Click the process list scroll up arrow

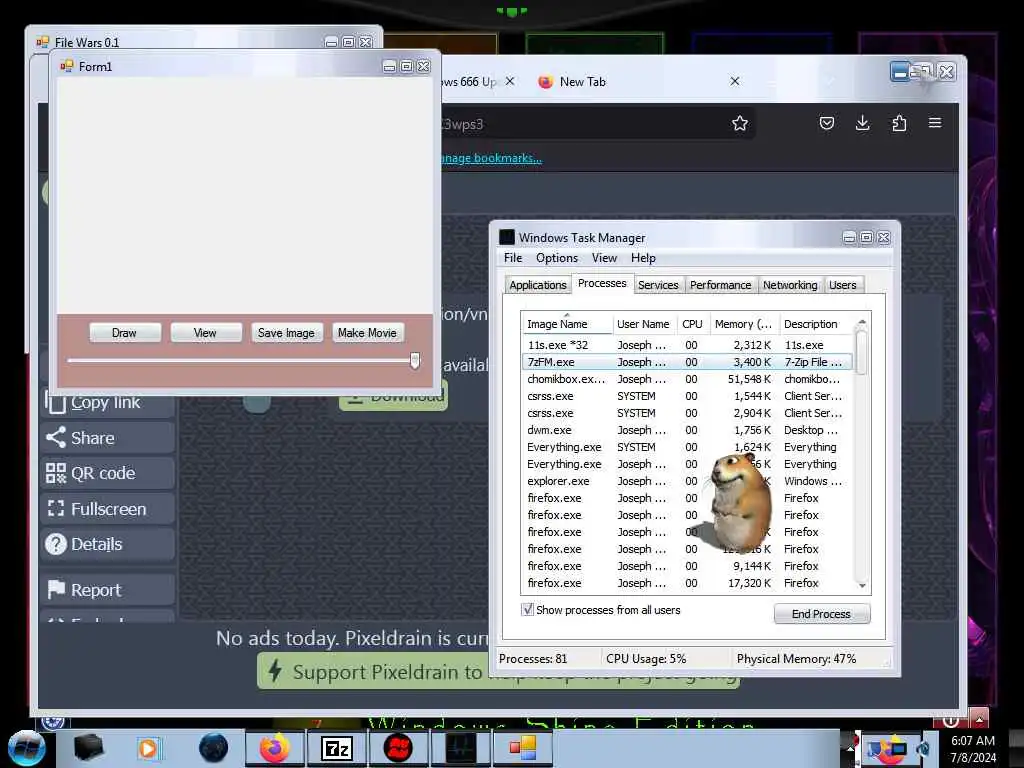click(862, 322)
